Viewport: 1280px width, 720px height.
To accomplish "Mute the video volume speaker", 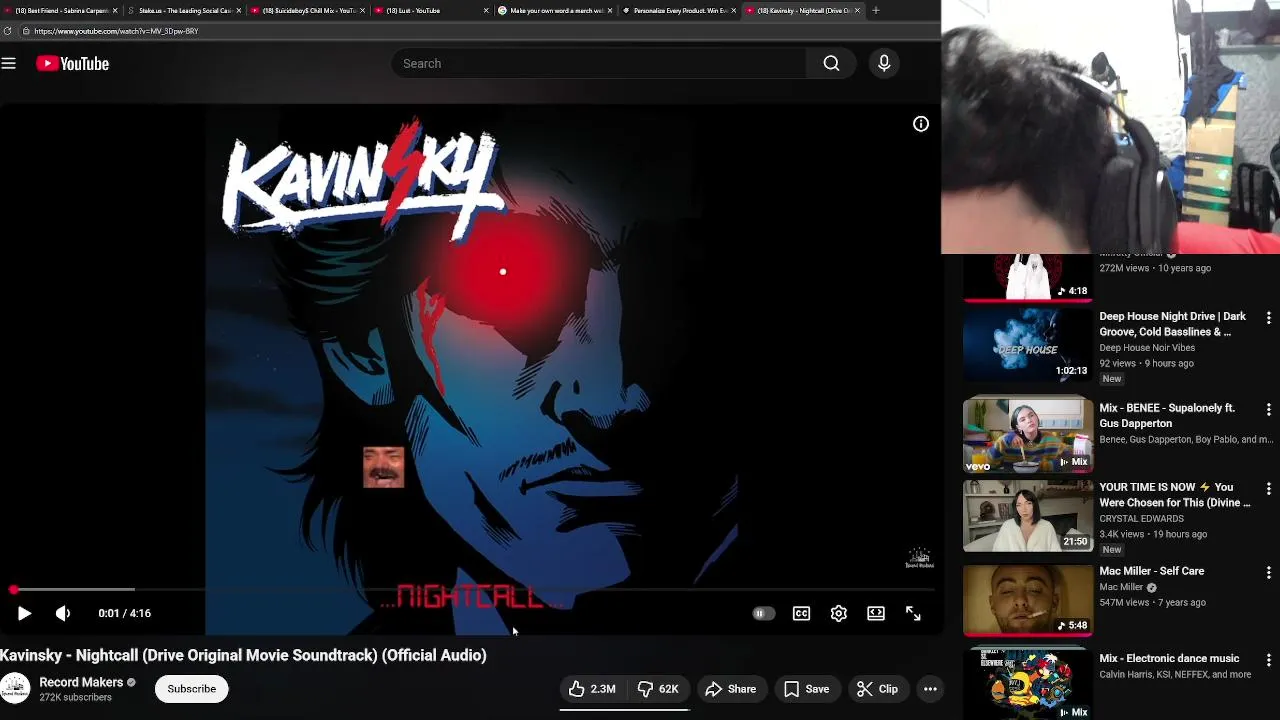I will [x=63, y=613].
